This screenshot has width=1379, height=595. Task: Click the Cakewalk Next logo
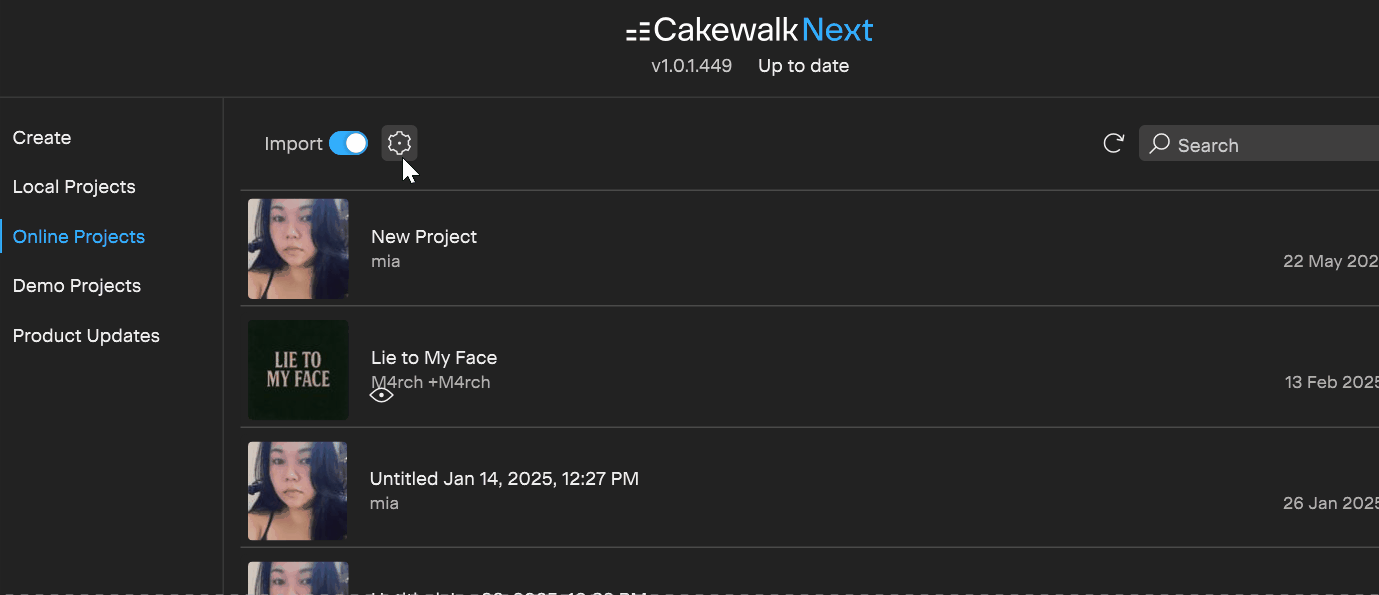(x=750, y=31)
